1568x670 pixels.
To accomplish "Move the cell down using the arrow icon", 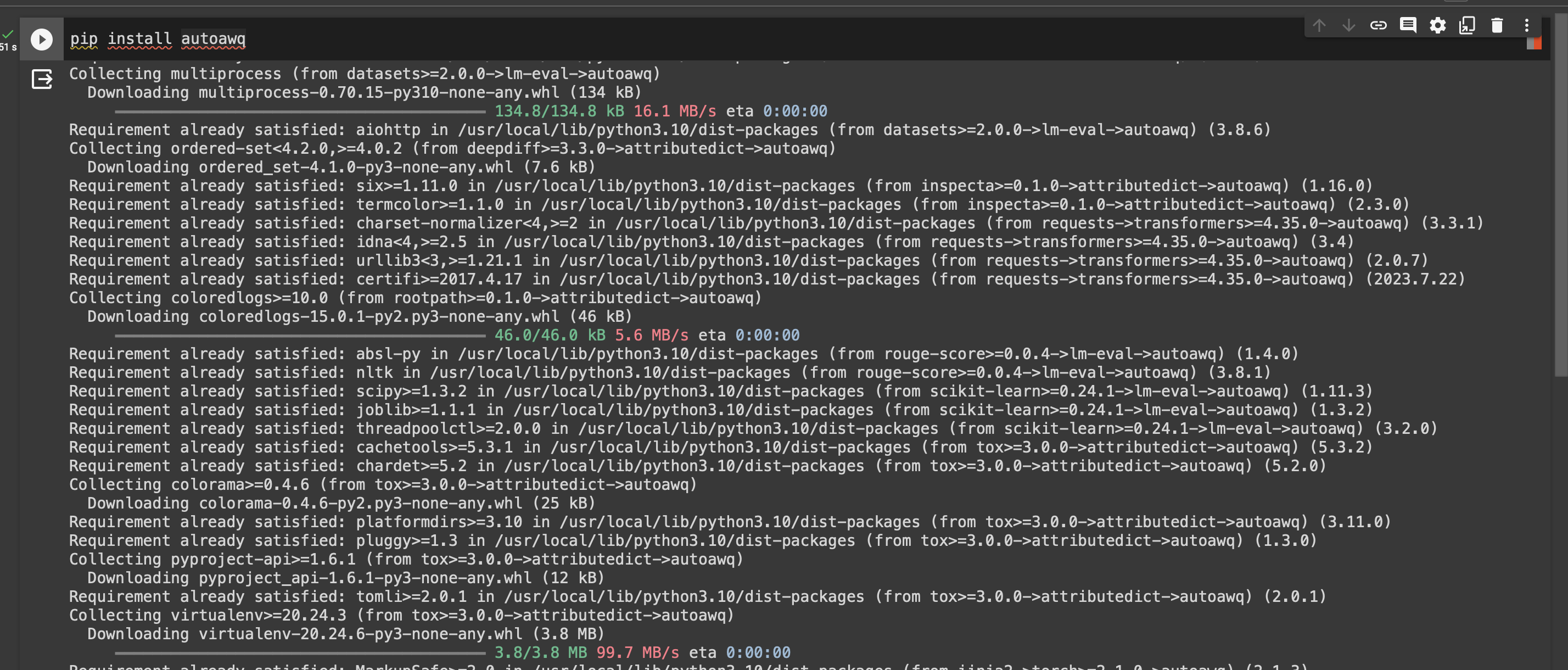I will [1349, 25].
